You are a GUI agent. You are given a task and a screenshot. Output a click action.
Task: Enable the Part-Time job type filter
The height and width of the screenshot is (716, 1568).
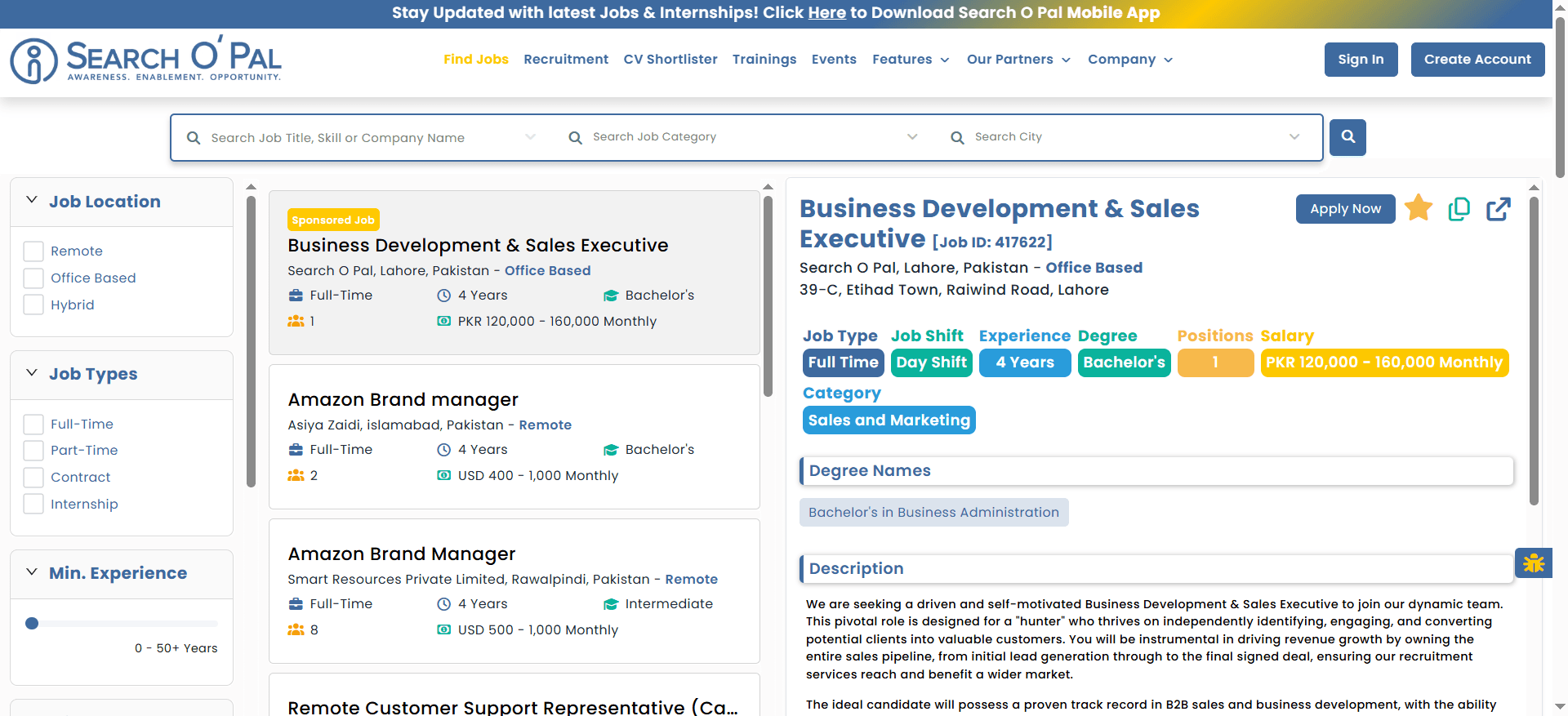[33, 451]
